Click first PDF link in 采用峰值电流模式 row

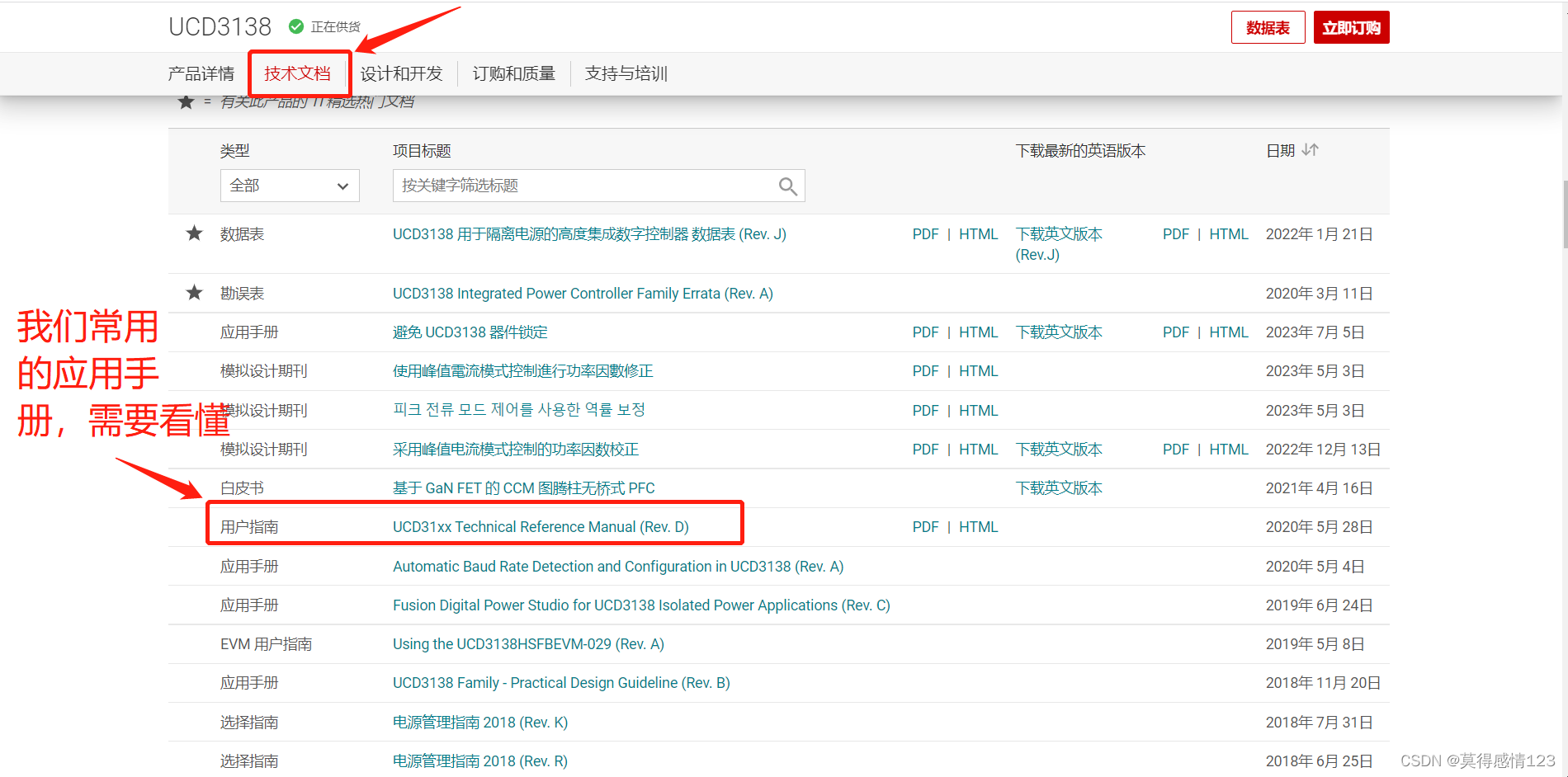(x=925, y=450)
